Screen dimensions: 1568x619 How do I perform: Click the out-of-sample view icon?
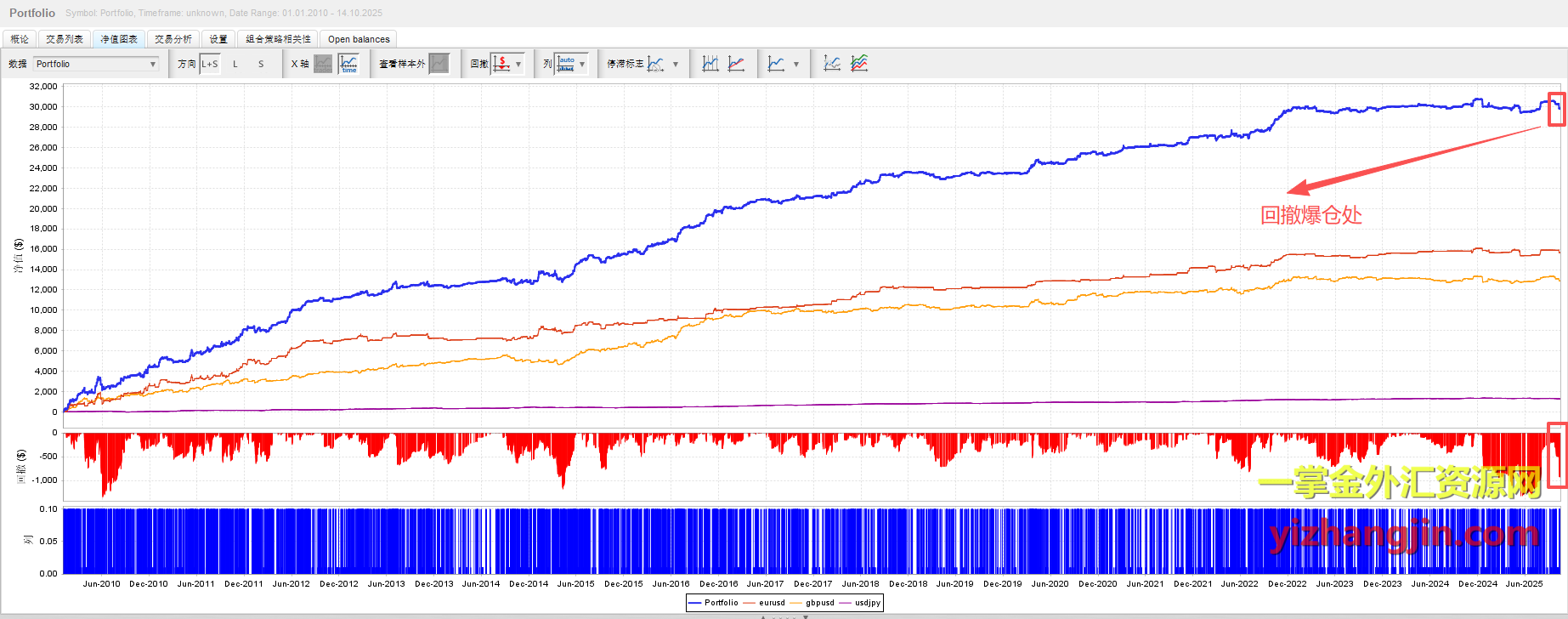click(x=439, y=64)
